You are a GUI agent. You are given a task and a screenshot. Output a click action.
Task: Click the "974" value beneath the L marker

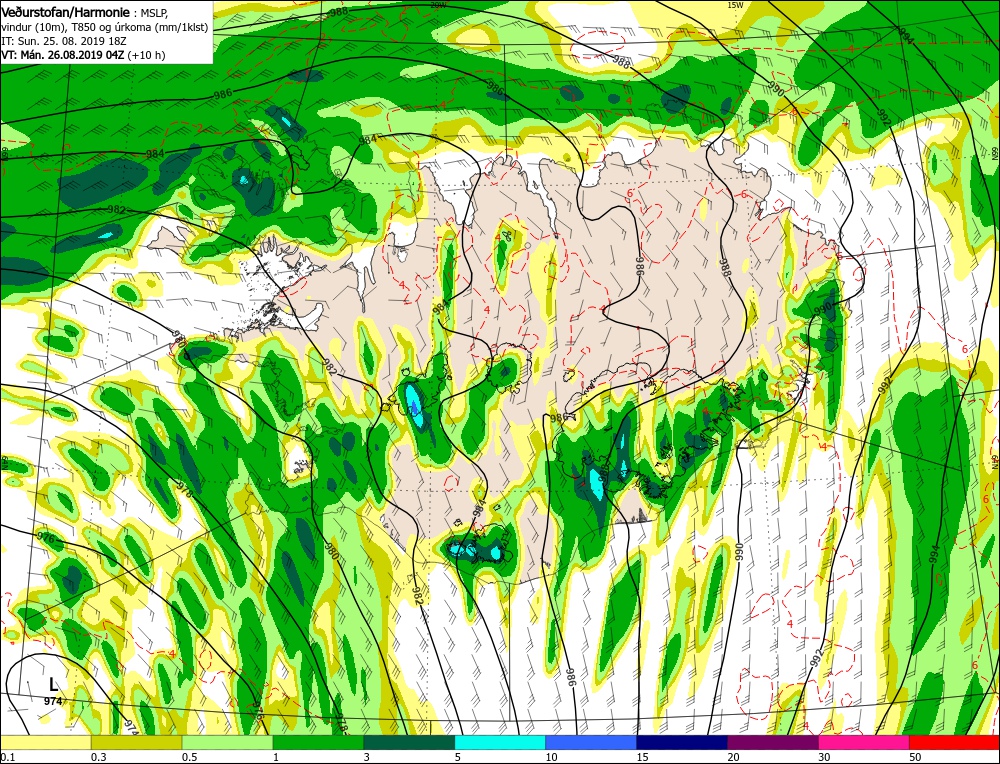click(53, 702)
